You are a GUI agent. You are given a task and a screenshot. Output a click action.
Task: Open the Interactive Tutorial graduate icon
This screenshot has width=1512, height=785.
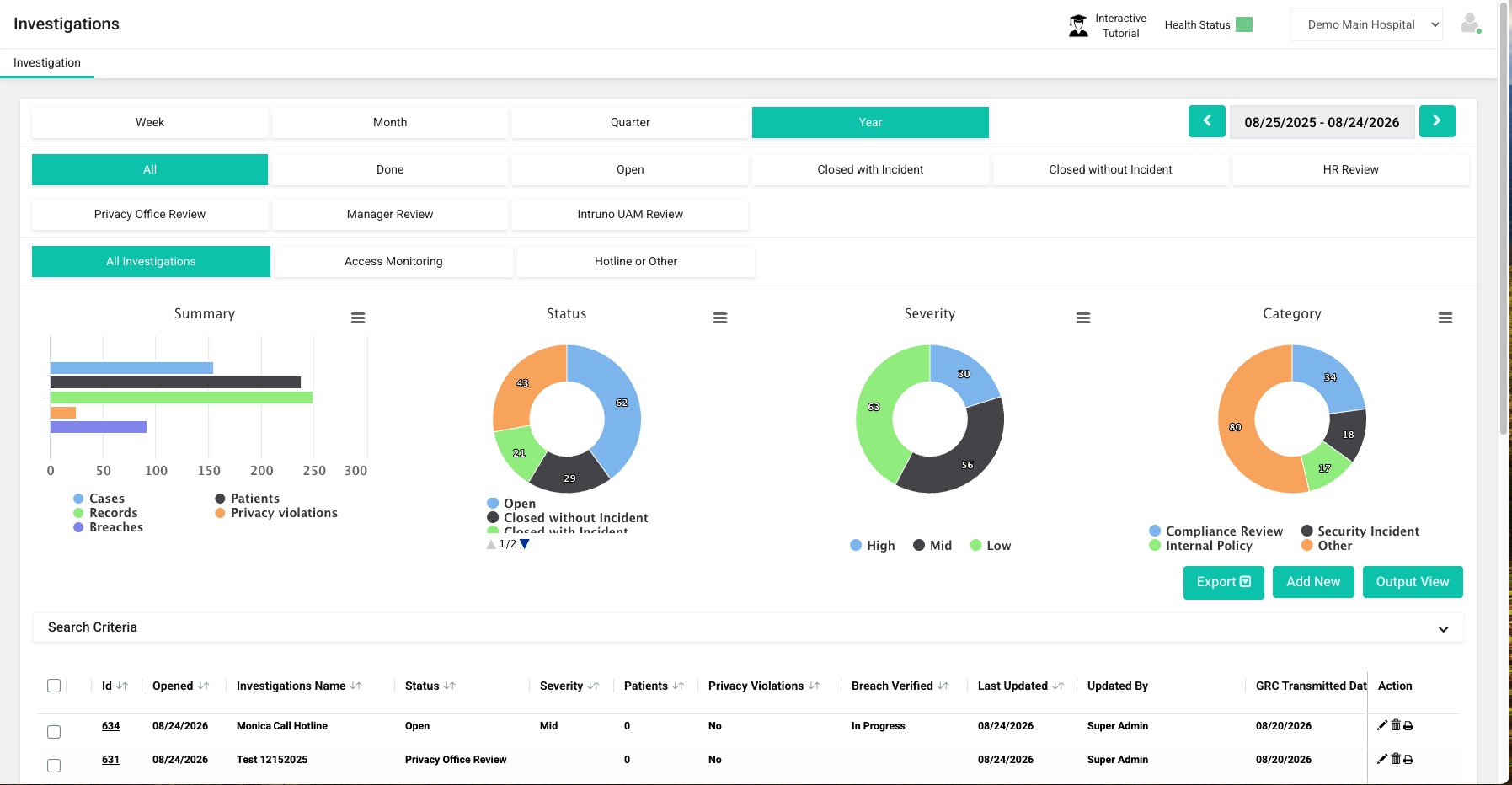(x=1078, y=25)
